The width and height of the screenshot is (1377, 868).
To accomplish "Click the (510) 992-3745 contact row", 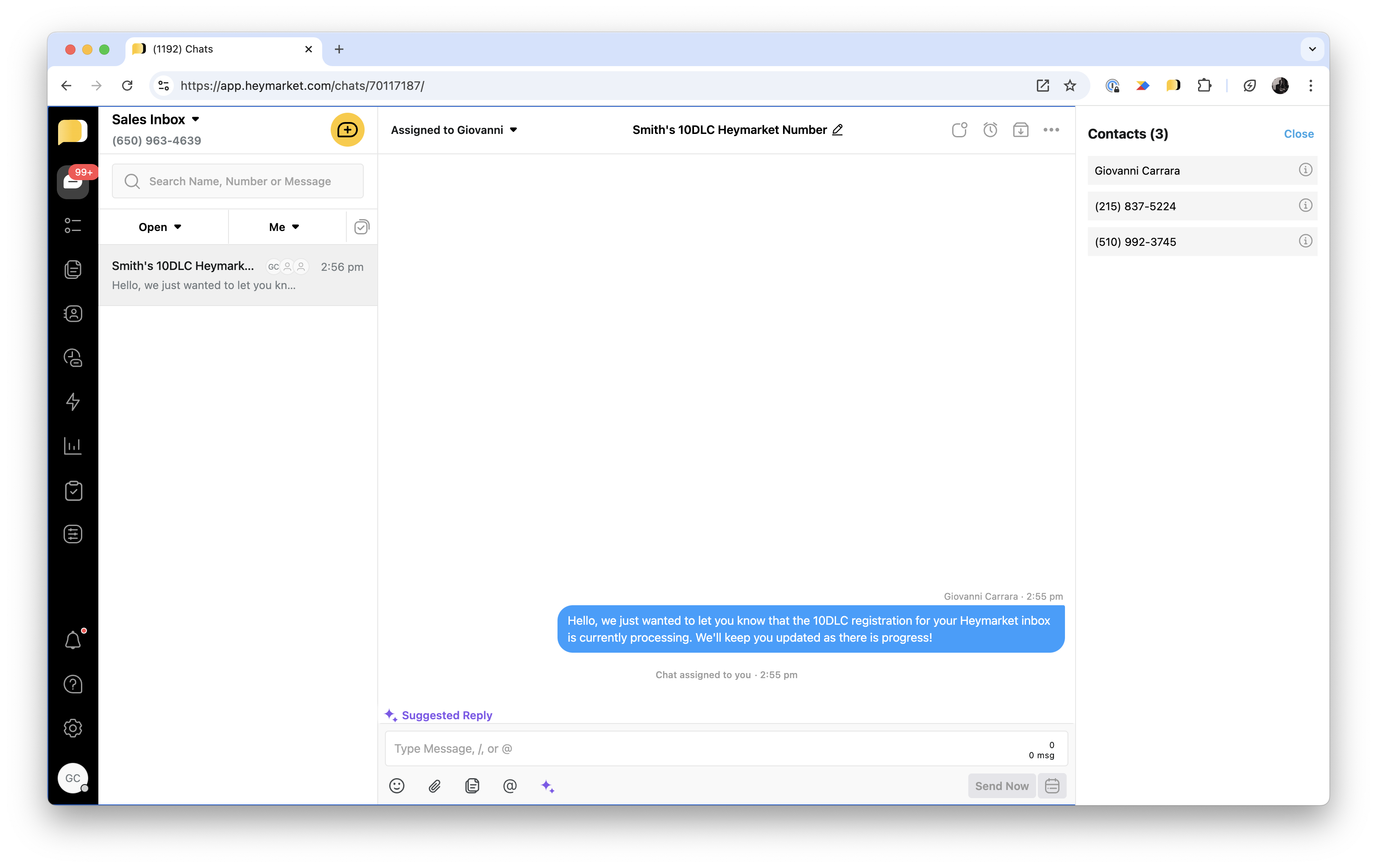I will point(1202,241).
